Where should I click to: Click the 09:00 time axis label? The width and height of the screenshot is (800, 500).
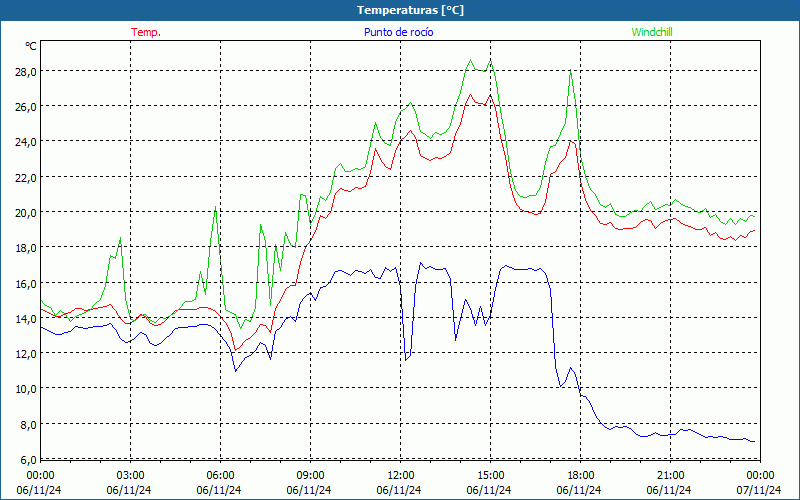310,475
